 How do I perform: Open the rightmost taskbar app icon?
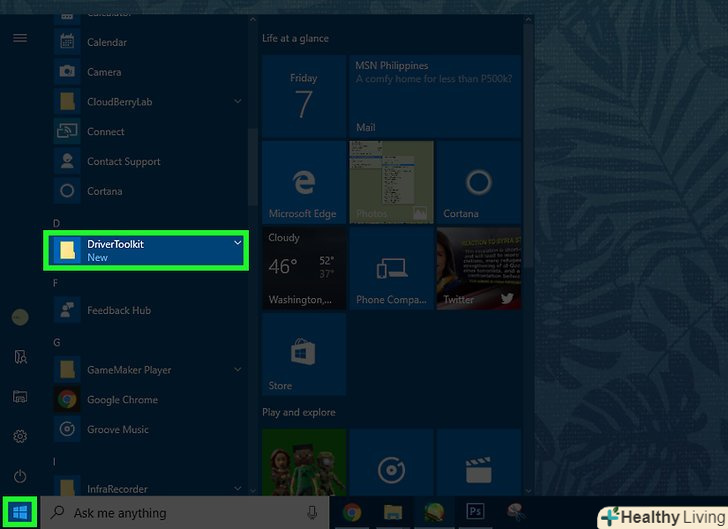(x=515, y=513)
